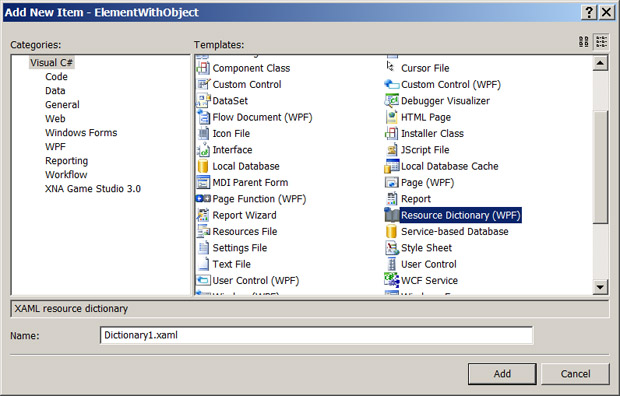The image size is (620, 396).
Task: Select the Debugger Visualizer icon
Action: click(391, 100)
